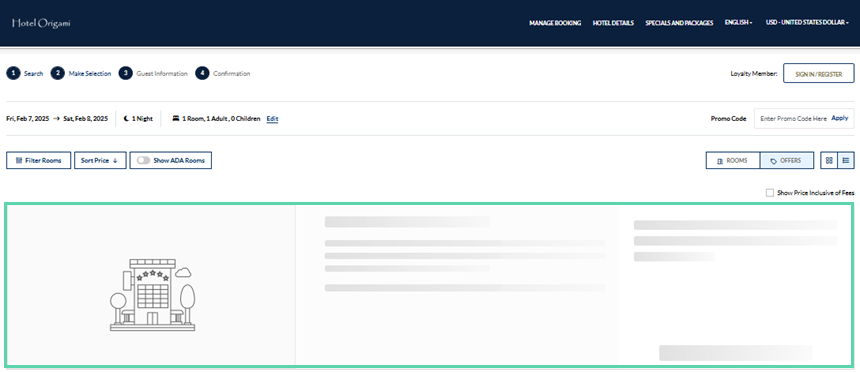Click the step 1 Search circle
Image resolution: width=860 pixels, height=372 pixels.
[x=13, y=74]
